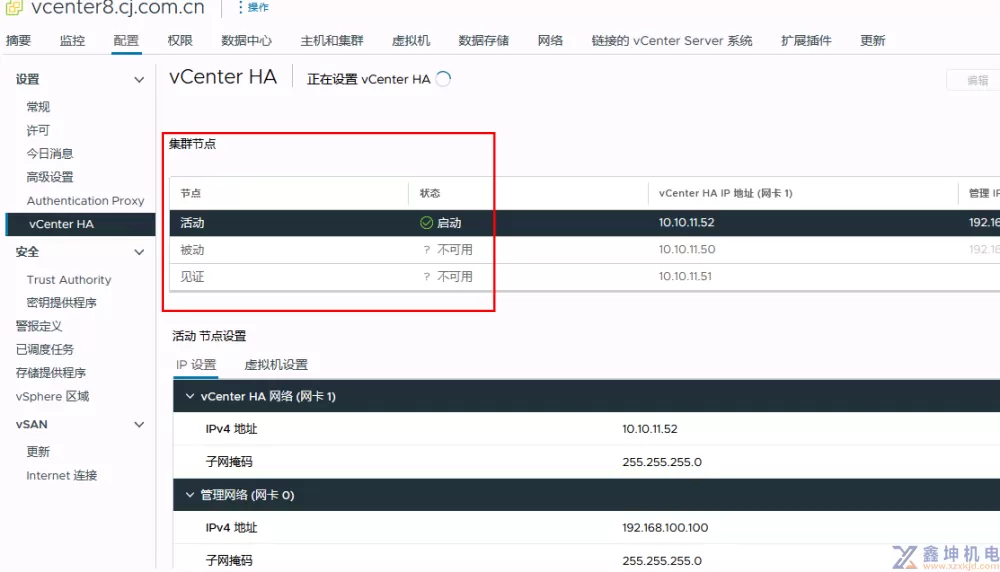Screen dimensions: 1000x572
Task: Open 已调度任务 in the sidebar
Action: coord(45,349)
